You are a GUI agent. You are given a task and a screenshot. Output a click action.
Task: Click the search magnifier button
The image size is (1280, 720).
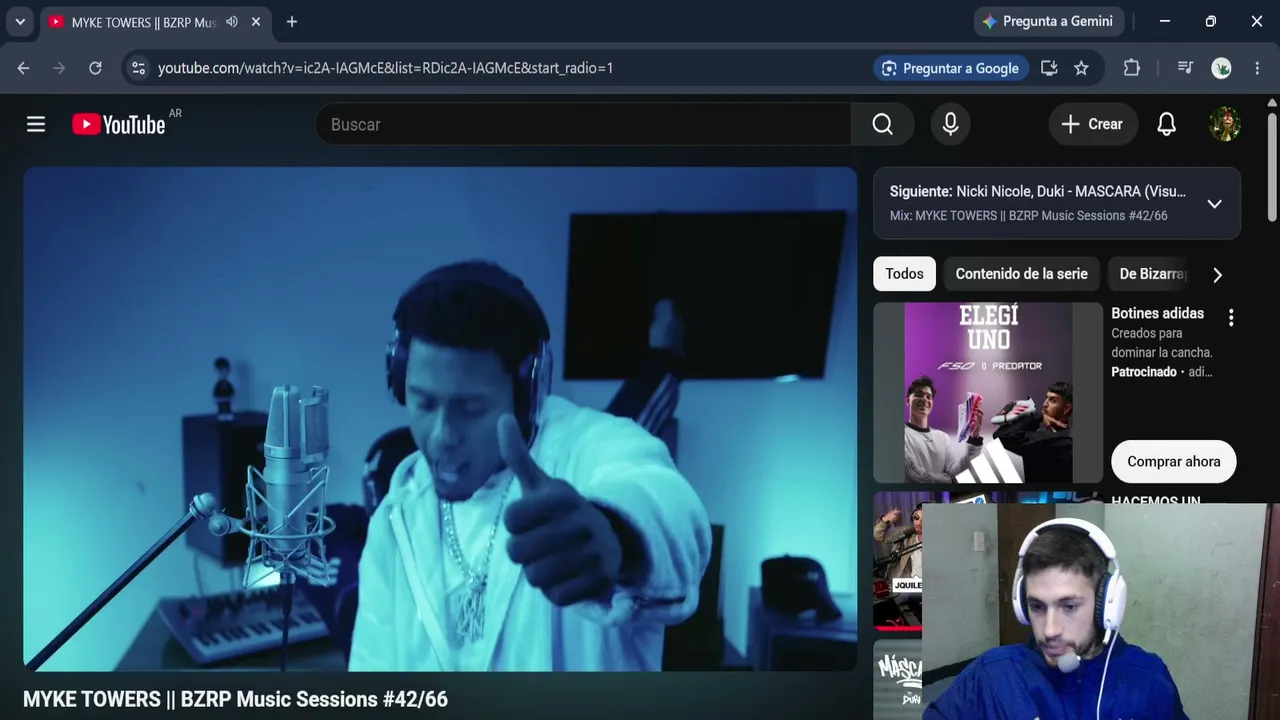click(x=882, y=124)
